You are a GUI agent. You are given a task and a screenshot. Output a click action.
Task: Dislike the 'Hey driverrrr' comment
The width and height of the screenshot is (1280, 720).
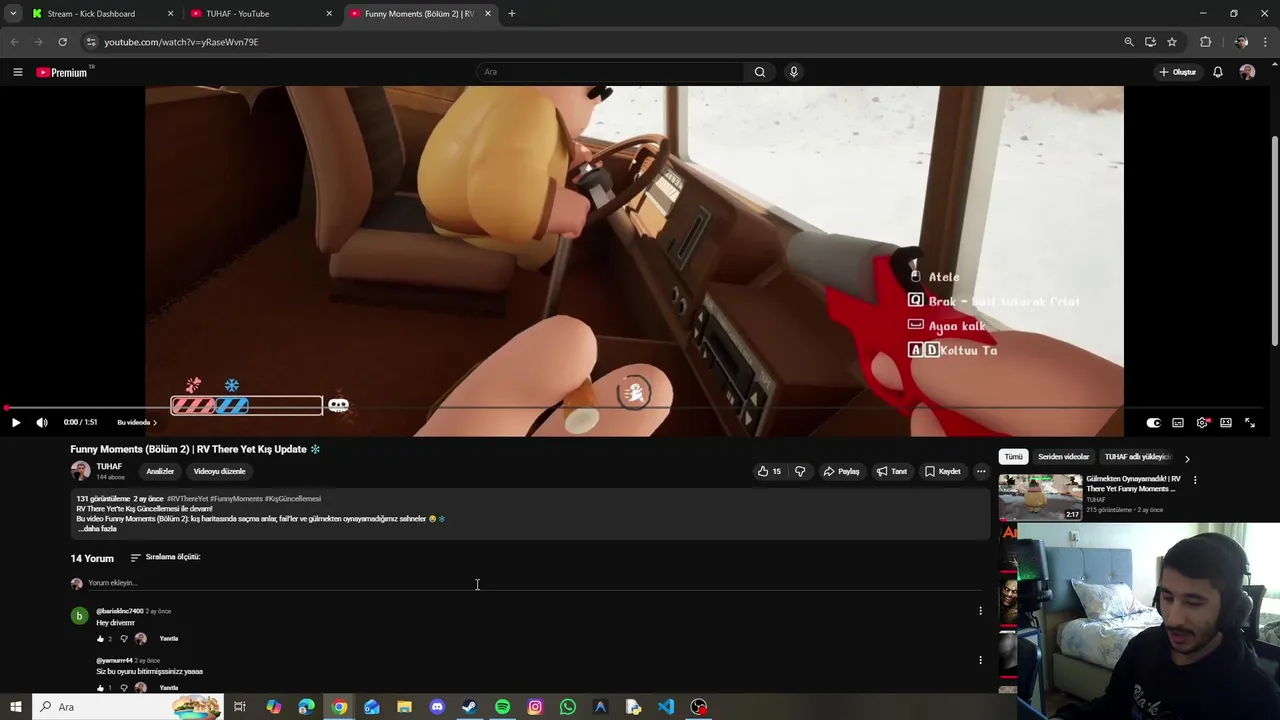[124, 639]
